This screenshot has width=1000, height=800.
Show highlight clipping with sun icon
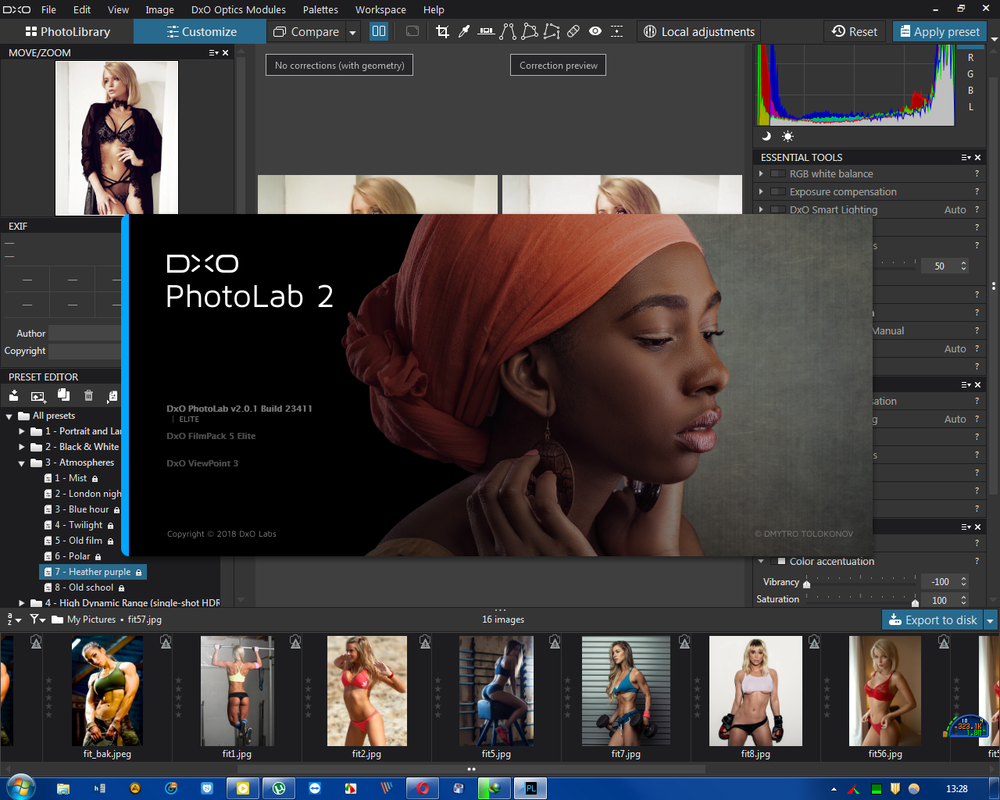(x=788, y=136)
